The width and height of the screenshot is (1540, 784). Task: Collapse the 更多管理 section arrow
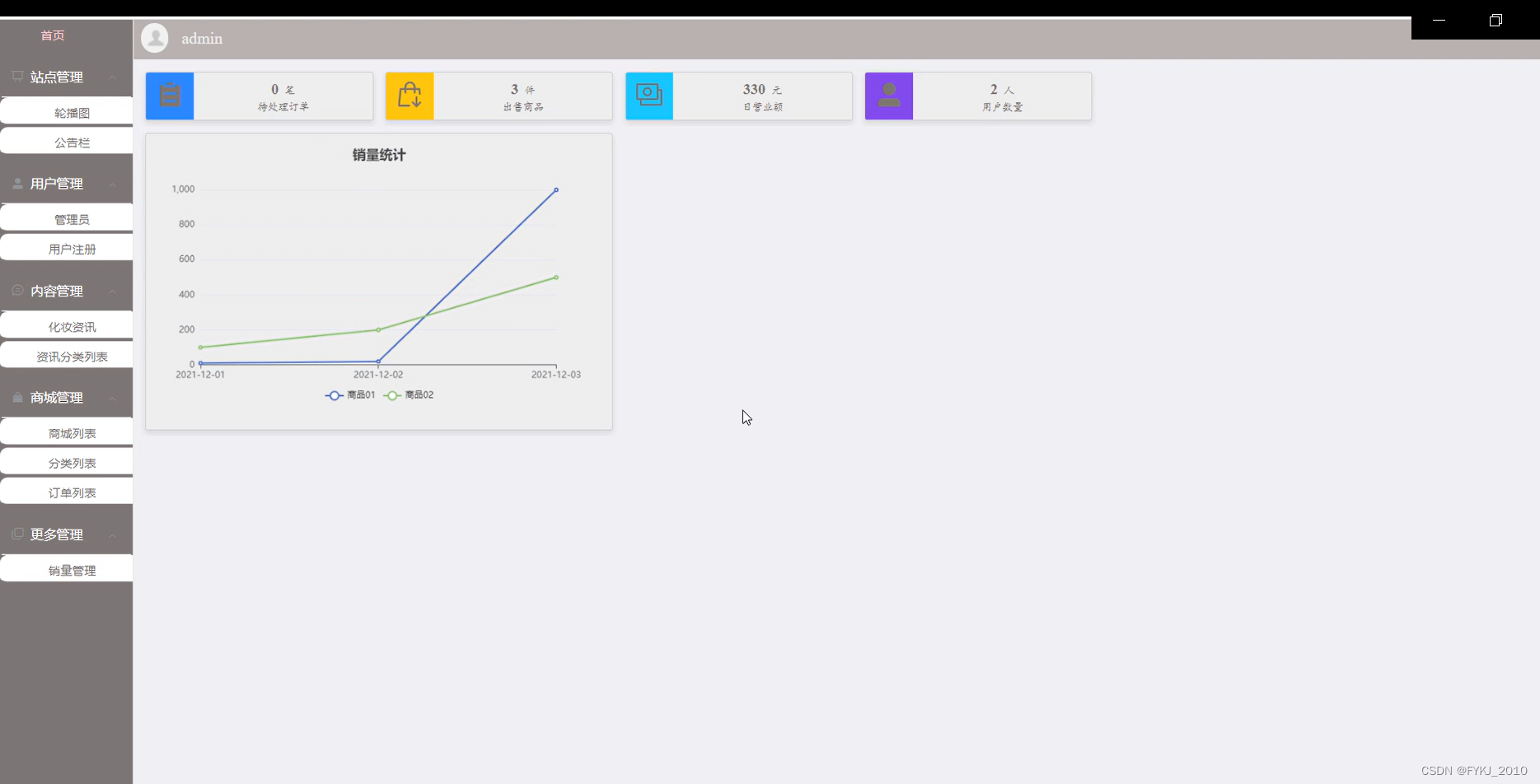pyautogui.click(x=113, y=535)
